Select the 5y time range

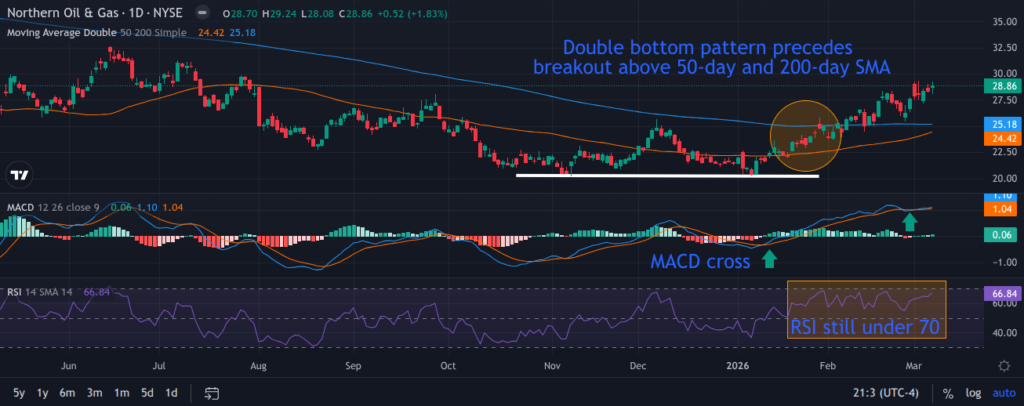pyautogui.click(x=20, y=392)
